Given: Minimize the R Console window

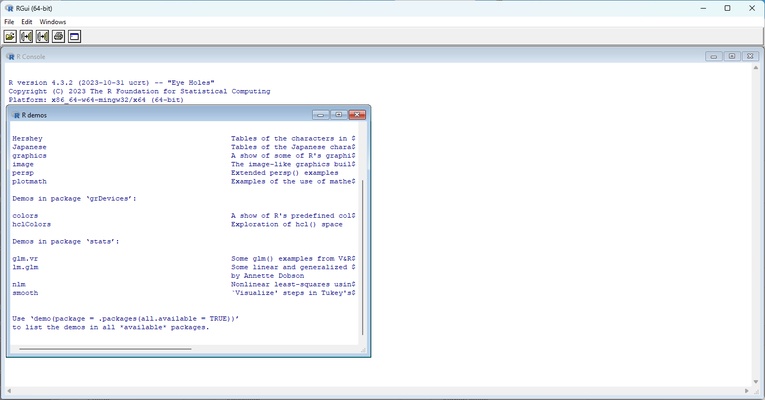Looking at the screenshot, I should 714,57.
